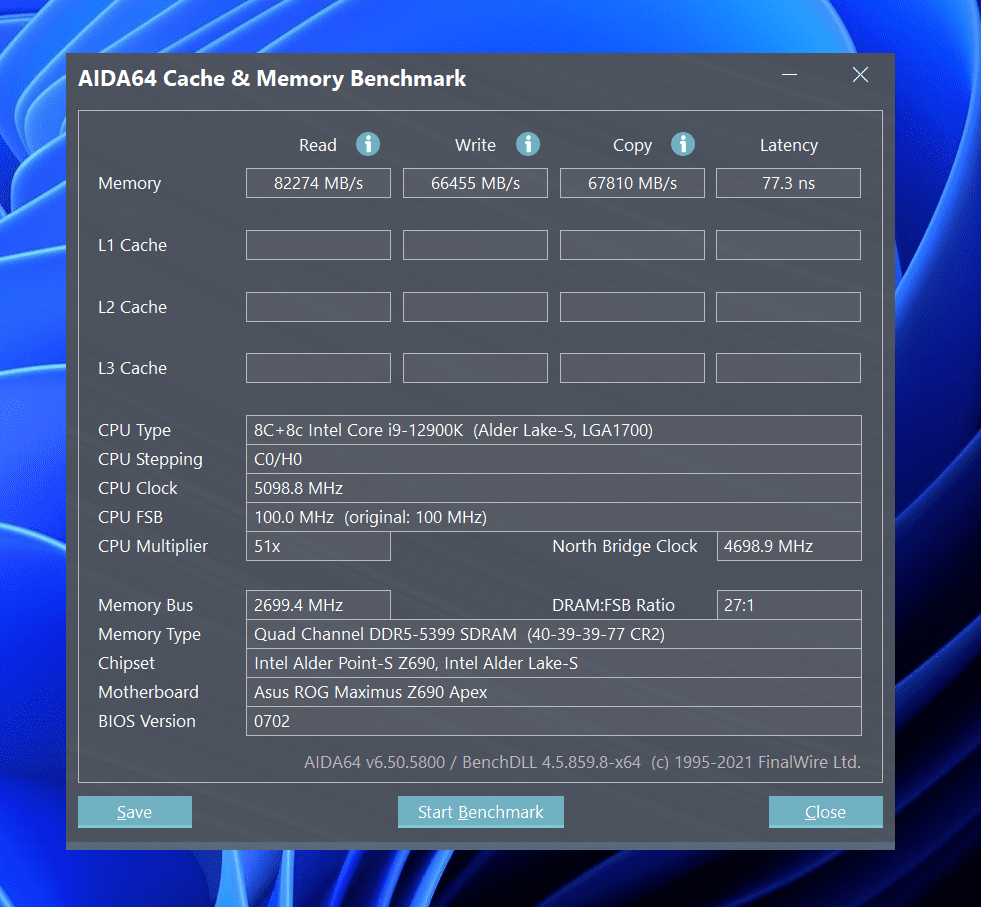The width and height of the screenshot is (981, 907).
Task: Click the CPU Multiplier label
Action: pyautogui.click(x=153, y=547)
